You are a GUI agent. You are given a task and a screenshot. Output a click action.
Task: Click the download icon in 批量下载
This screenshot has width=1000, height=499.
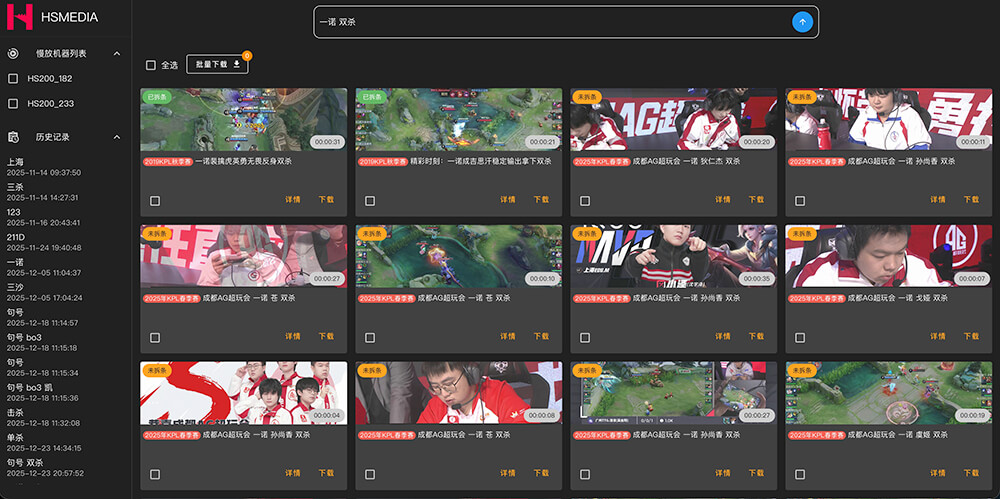[x=237, y=64]
